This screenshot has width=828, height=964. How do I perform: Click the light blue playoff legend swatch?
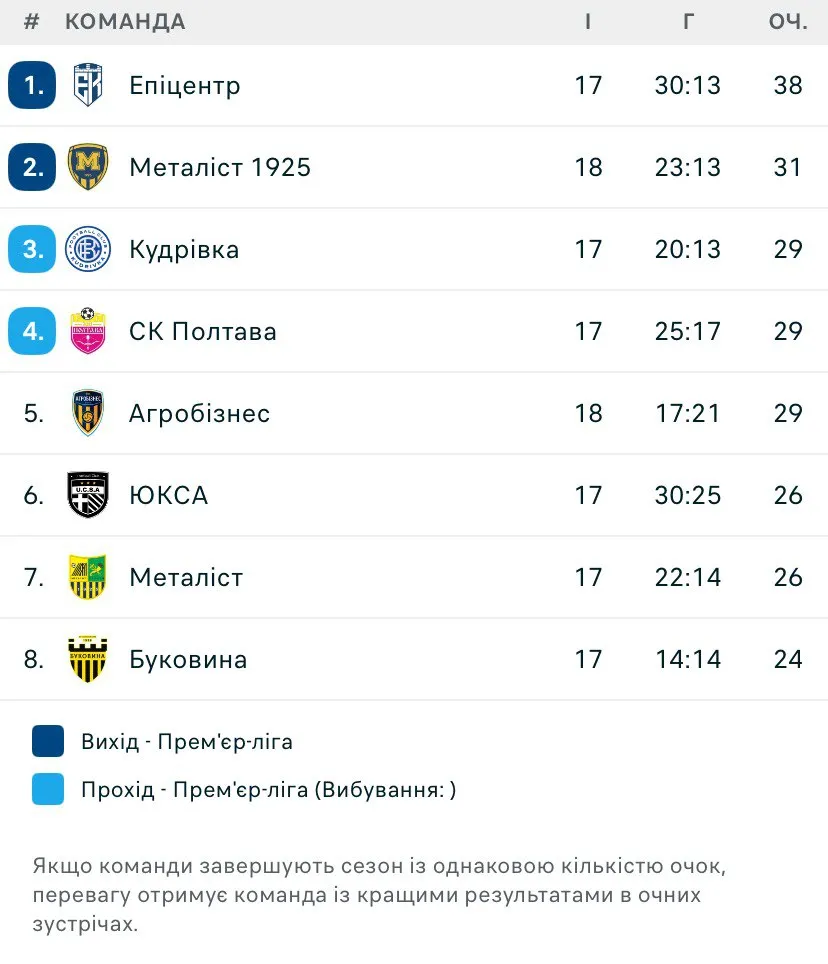[48, 789]
